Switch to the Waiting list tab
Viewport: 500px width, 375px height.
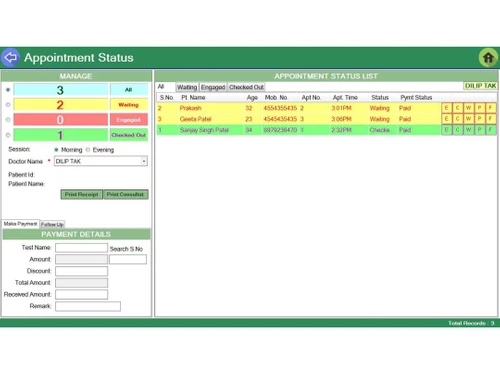click(x=187, y=87)
